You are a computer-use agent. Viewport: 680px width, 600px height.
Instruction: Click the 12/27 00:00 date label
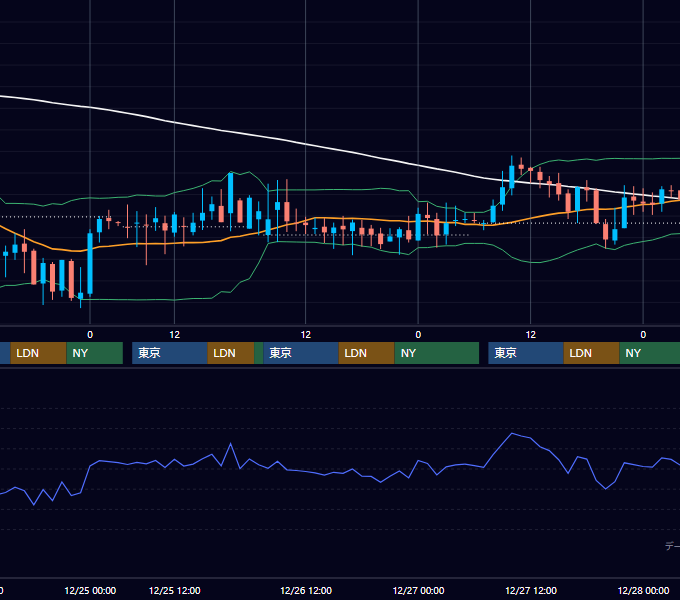click(418, 590)
